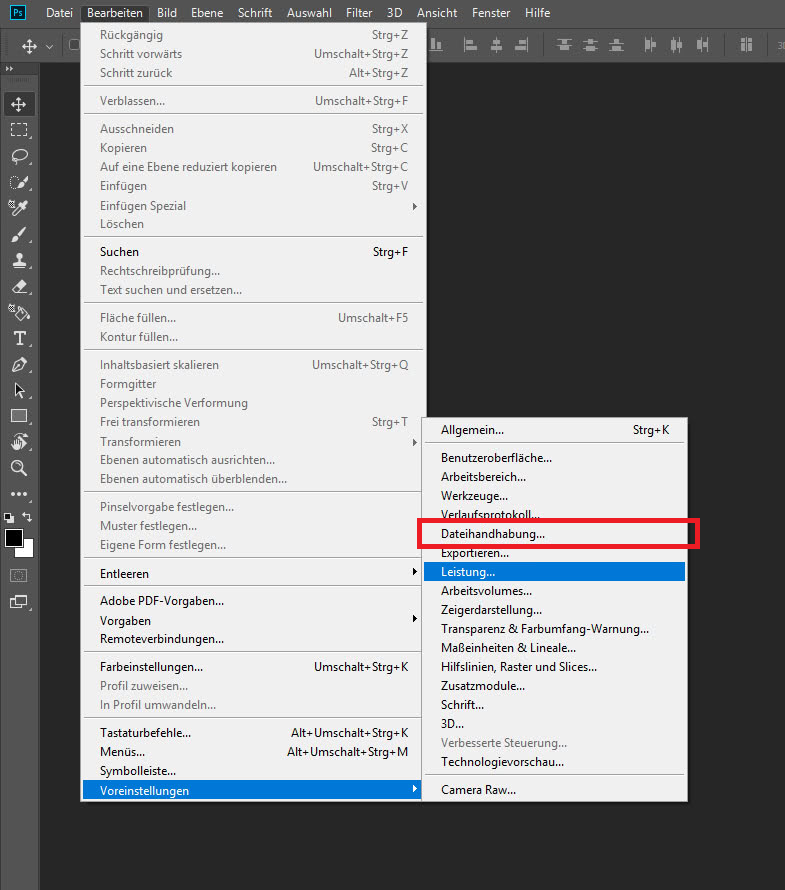Screen dimensions: 785x890
Task: Select the Pen tool
Action: coord(19,364)
